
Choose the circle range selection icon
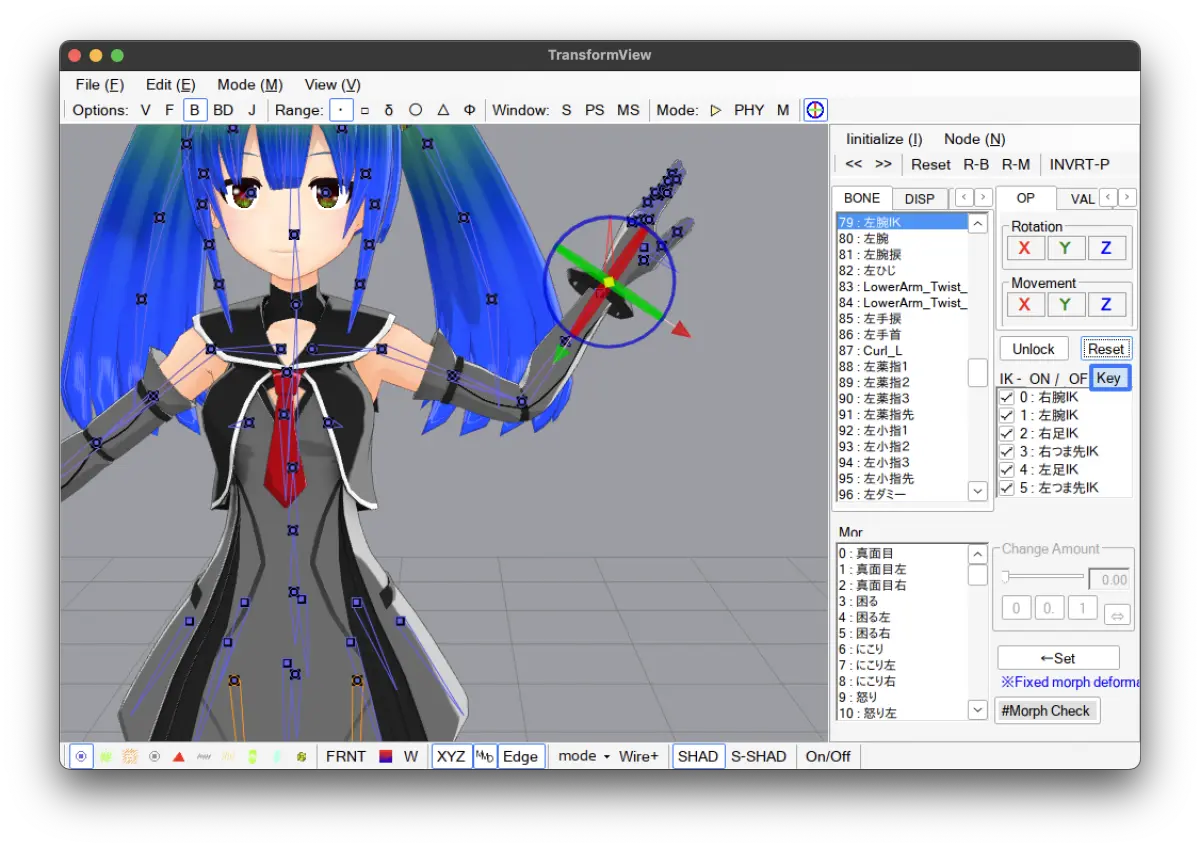(415, 110)
